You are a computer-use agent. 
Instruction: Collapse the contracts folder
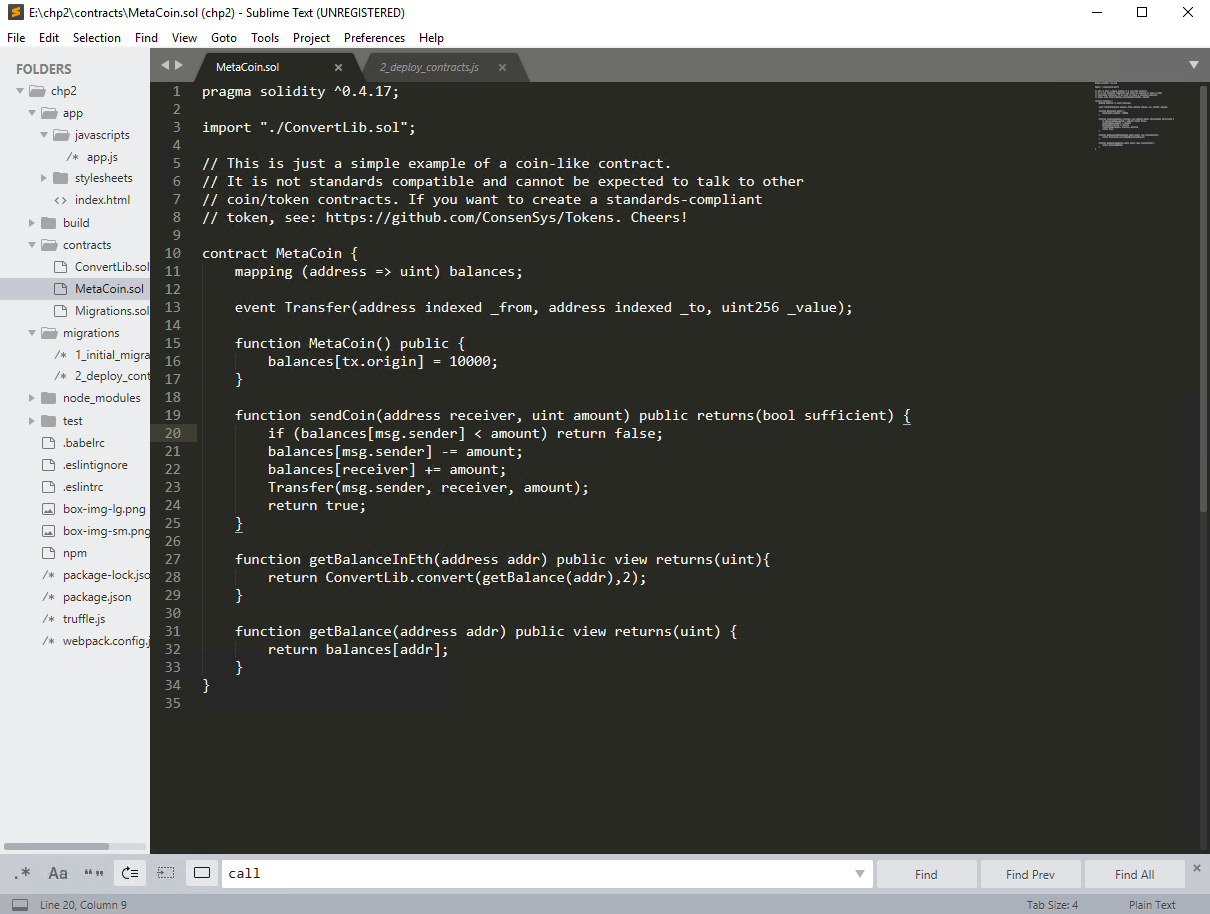(32, 245)
